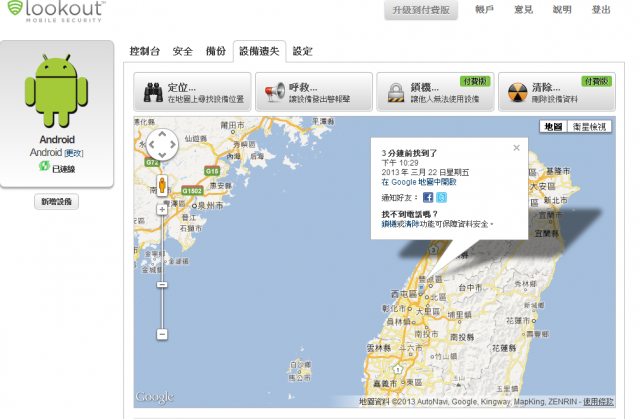The width and height of the screenshot is (640, 419).
Task: Pan the map up with arrow
Action: pos(162,134)
